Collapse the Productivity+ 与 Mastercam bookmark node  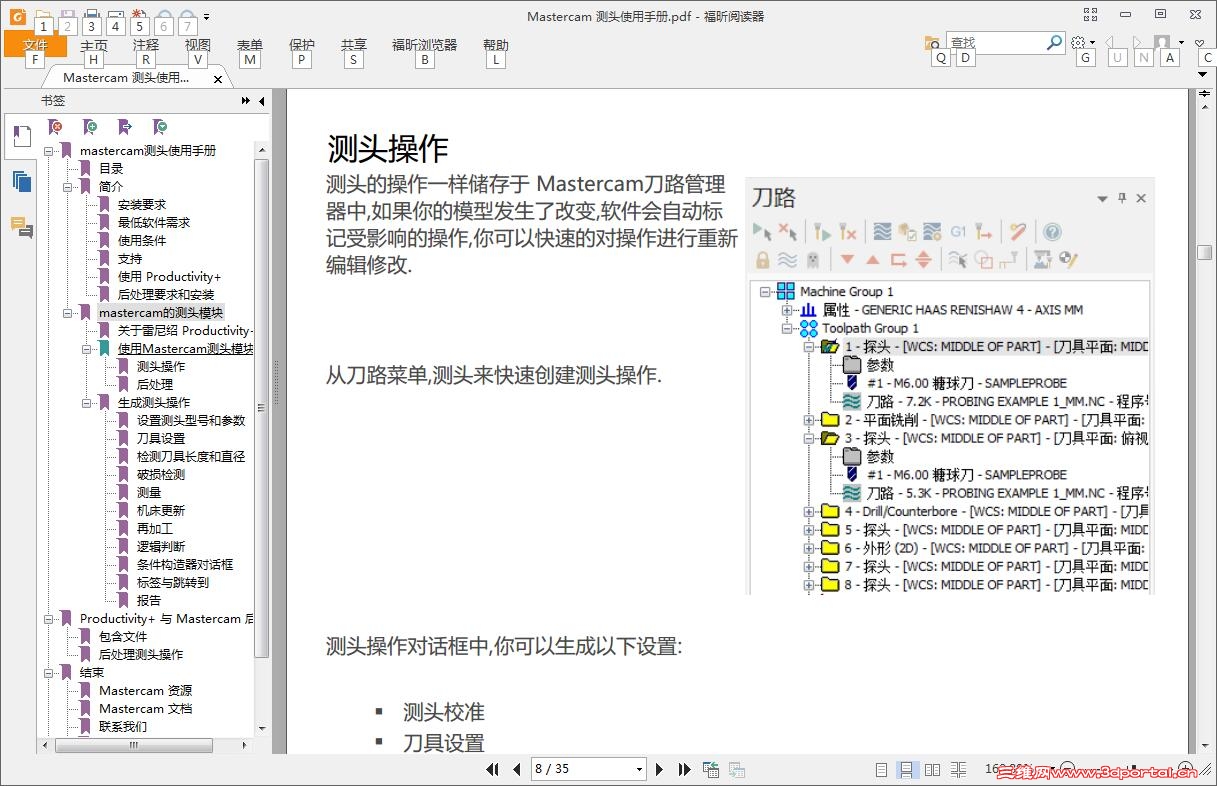tap(48, 619)
